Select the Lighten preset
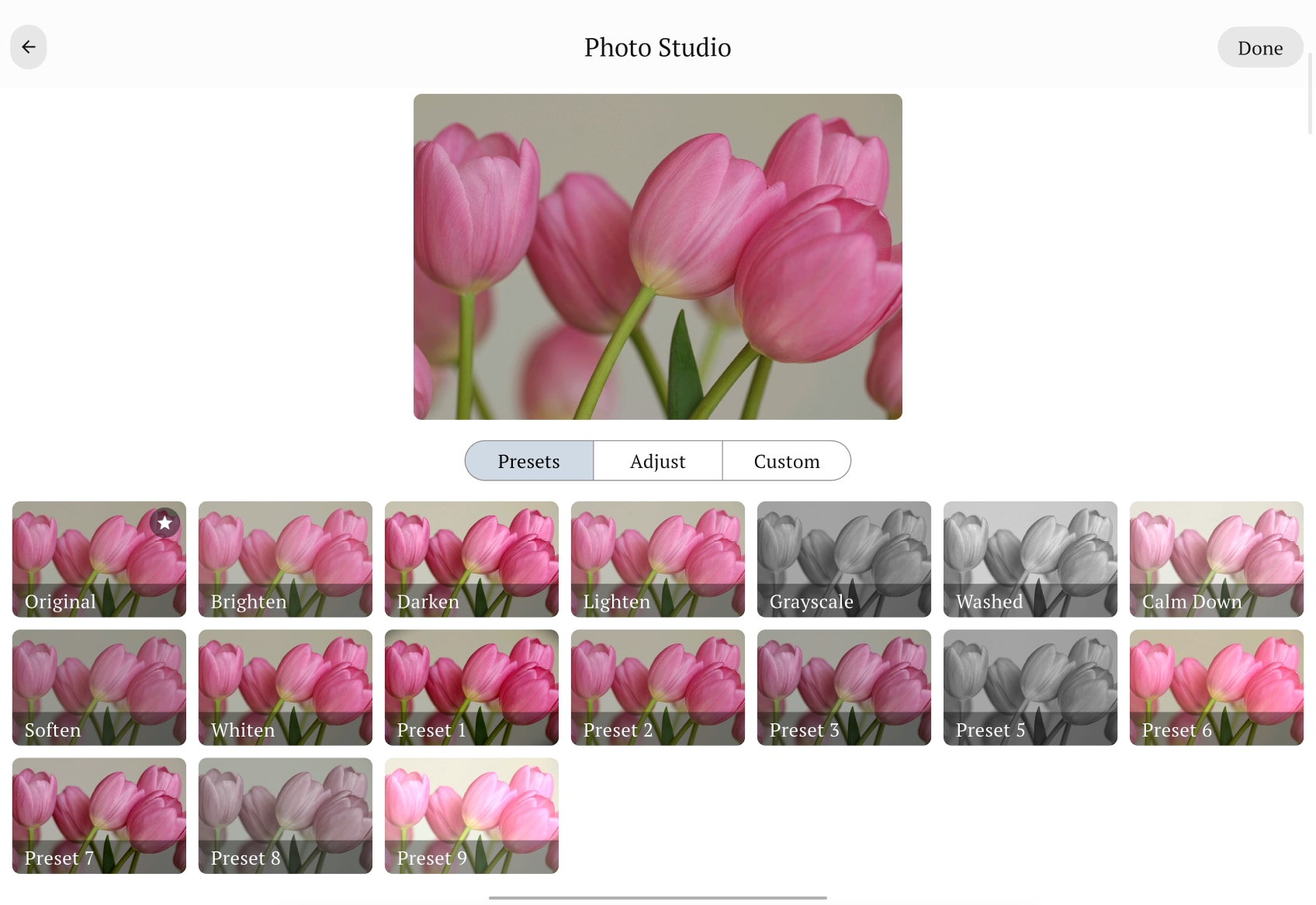 click(x=657, y=559)
